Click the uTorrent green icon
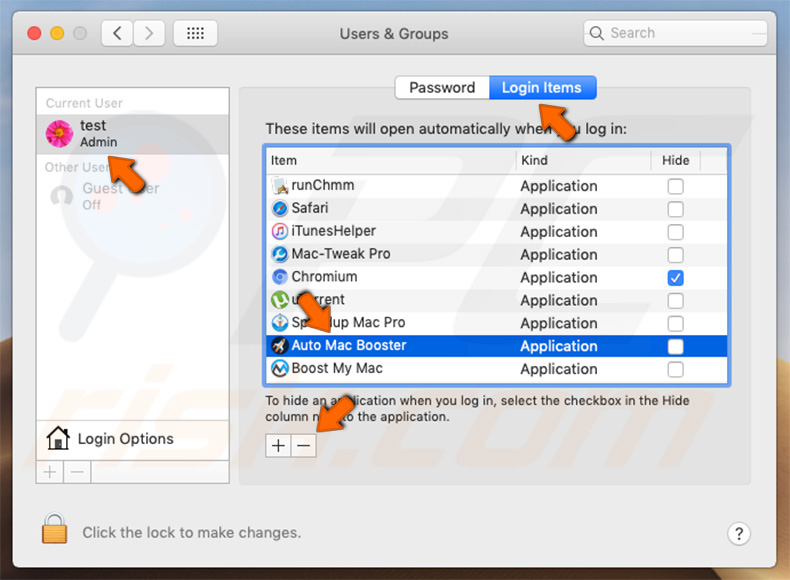The image size is (790, 580). (x=280, y=300)
